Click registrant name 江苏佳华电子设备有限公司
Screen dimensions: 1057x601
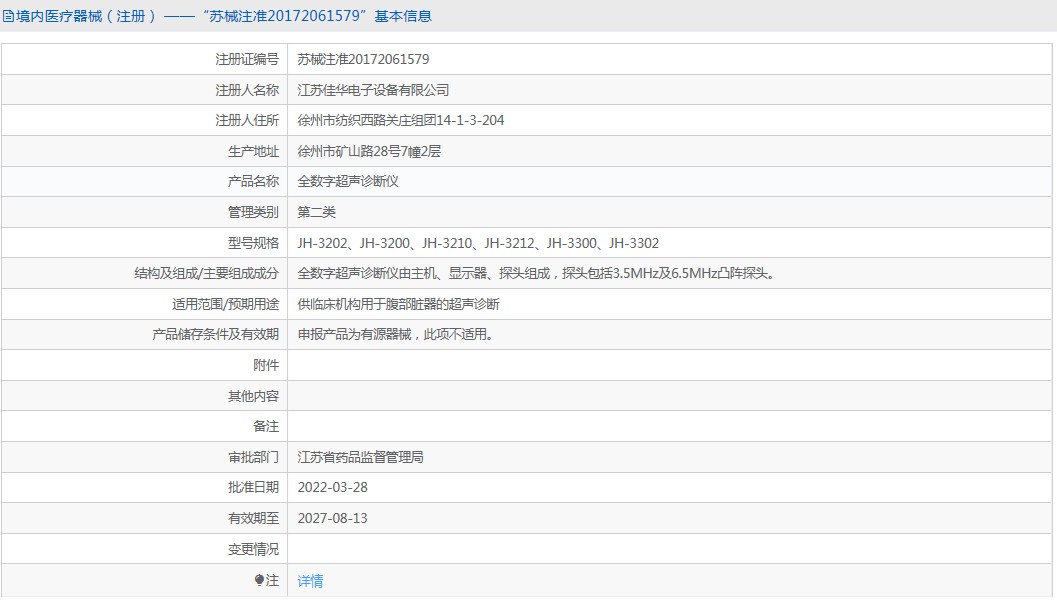pos(373,90)
